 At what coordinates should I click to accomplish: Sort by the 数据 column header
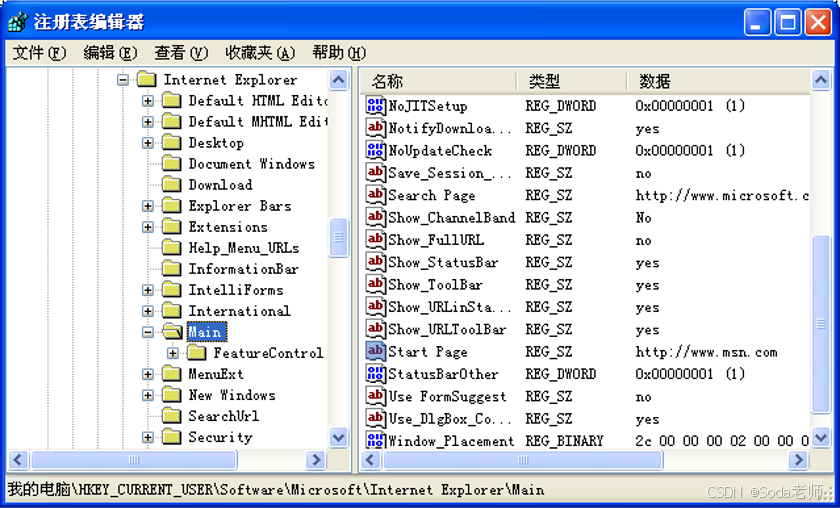pos(718,81)
